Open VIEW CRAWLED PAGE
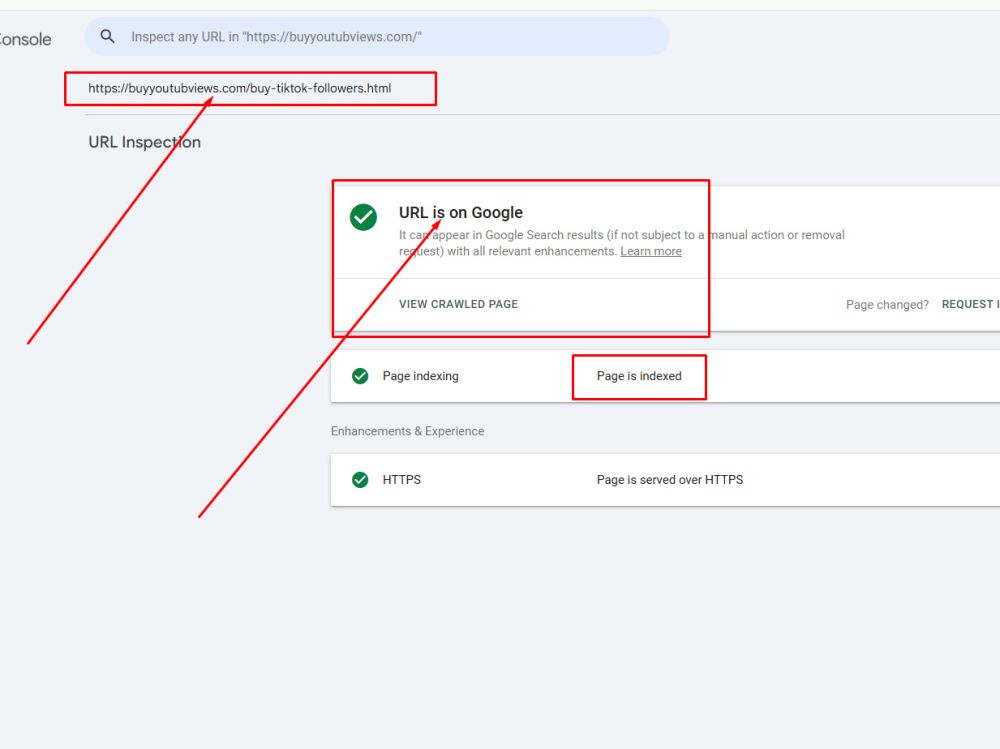Image resolution: width=1000 pixels, height=749 pixels. (459, 304)
